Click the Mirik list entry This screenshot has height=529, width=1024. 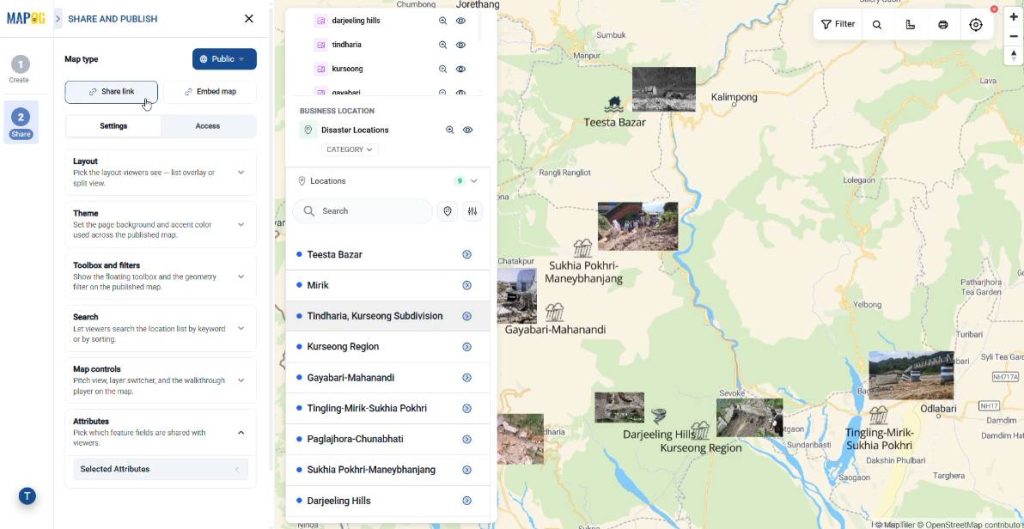[x=388, y=285]
